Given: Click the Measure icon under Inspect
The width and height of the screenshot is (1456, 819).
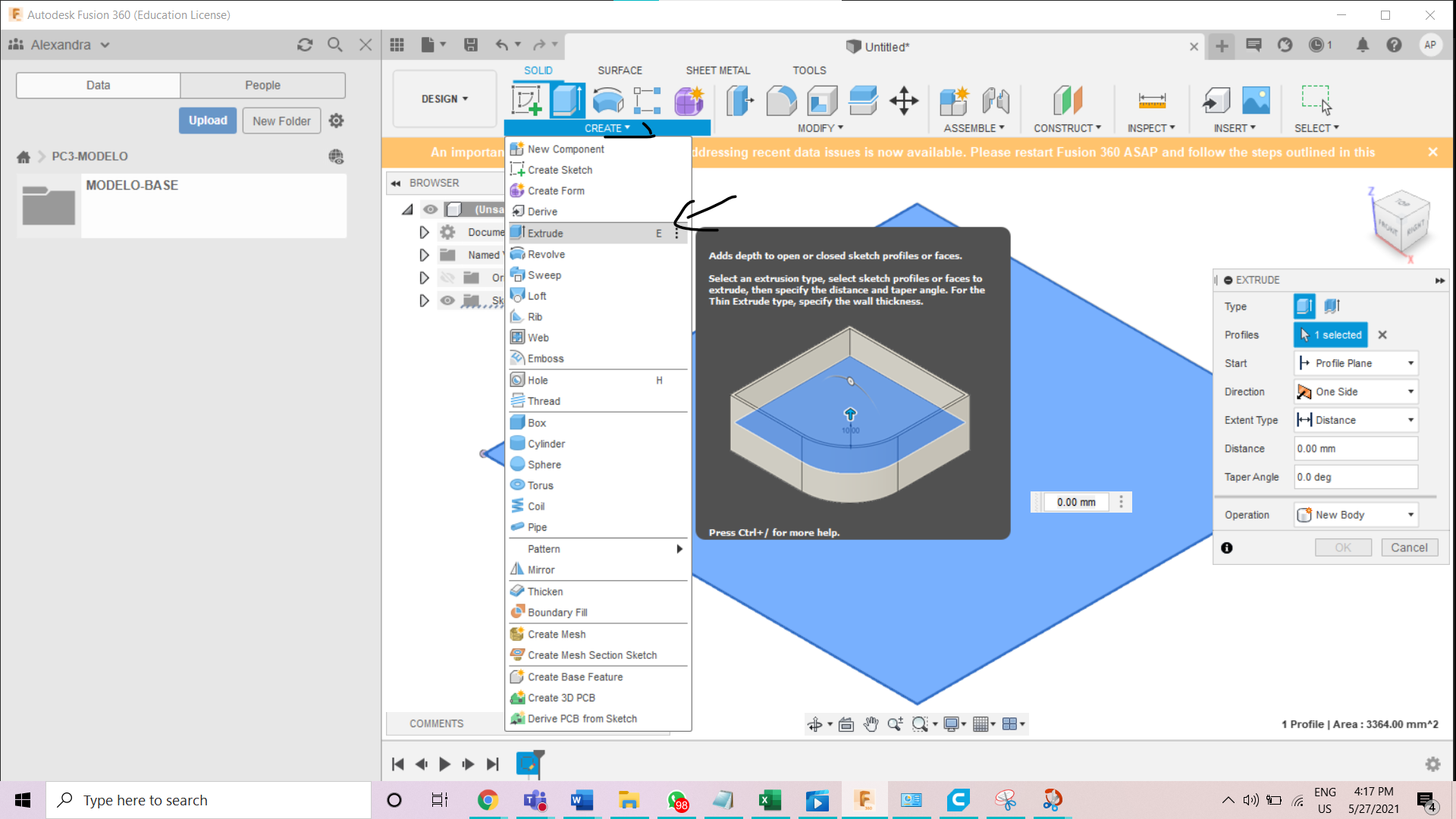Looking at the screenshot, I should pyautogui.click(x=1151, y=100).
